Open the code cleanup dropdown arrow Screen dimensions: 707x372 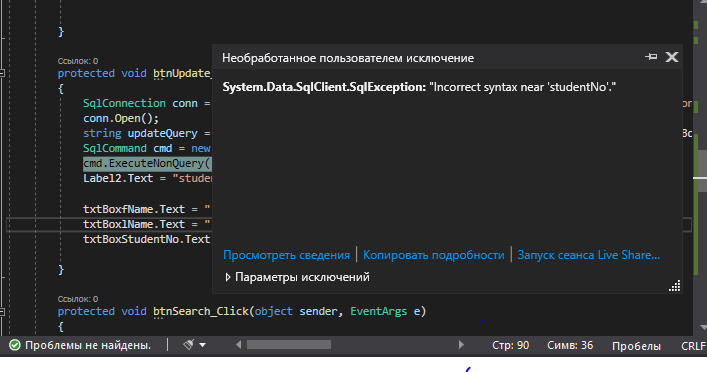(202, 345)
